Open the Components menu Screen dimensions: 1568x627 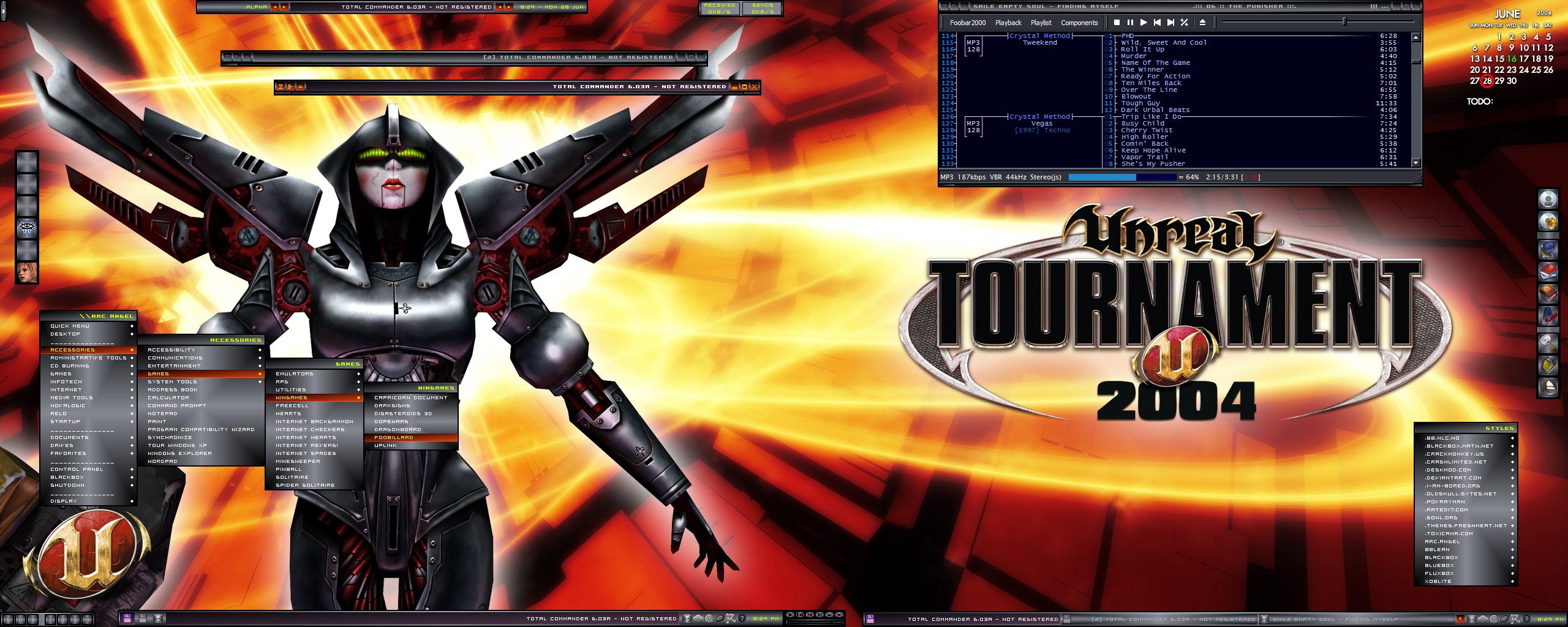click(1079, 23)
